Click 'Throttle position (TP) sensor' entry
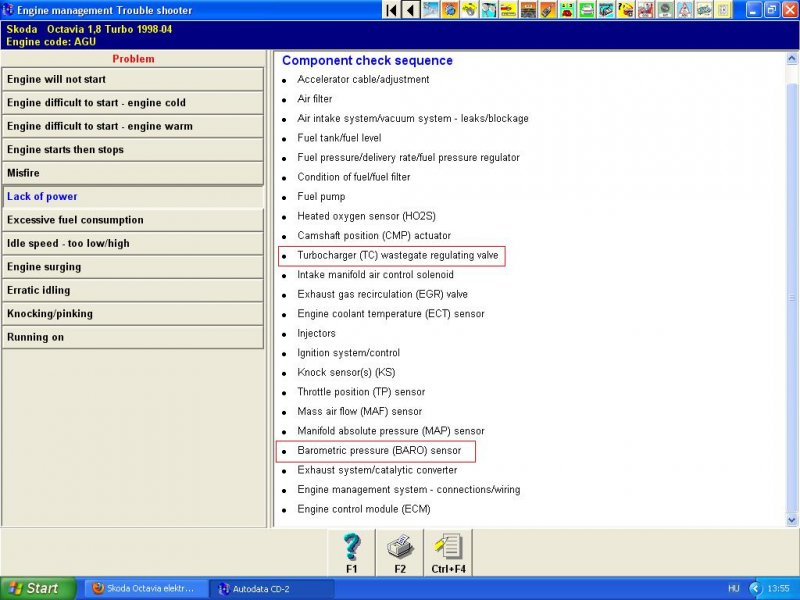This screenshot has width=800, height=600. click(x=361, y=392)
